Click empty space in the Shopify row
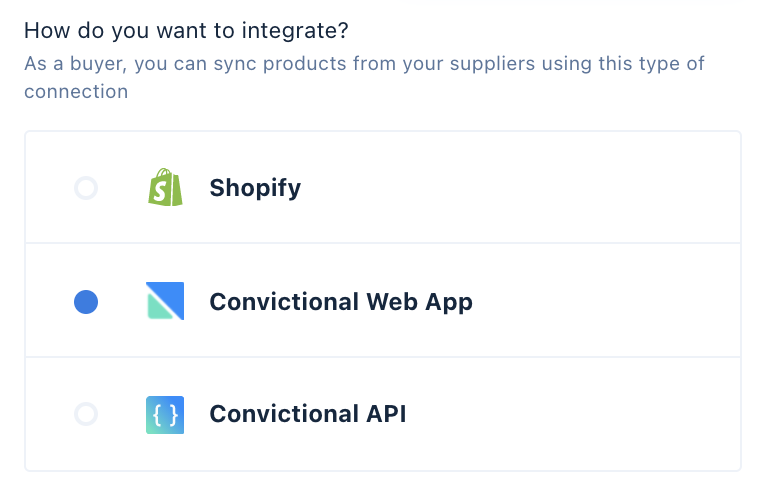The height and width of the screenshot is (496, 770). pos(521,188)
